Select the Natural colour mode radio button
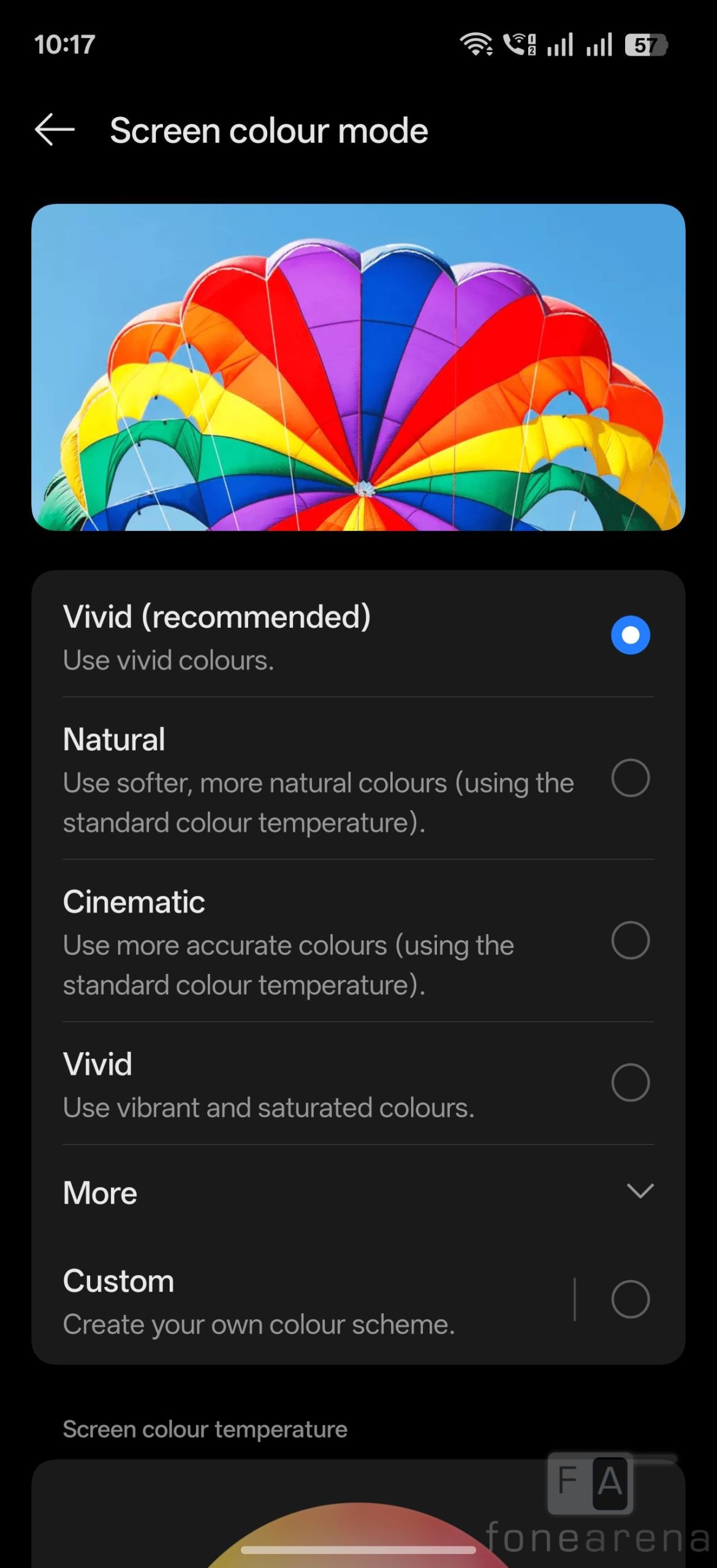The height and width of the screenshot is (1568, 717). point(630,778)
